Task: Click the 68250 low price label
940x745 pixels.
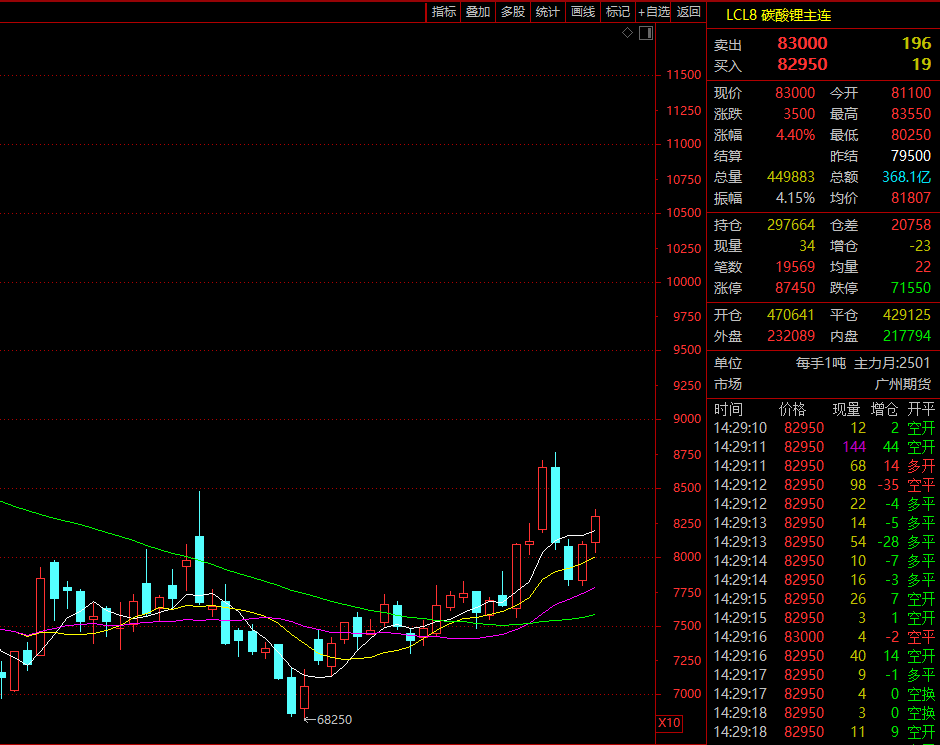Action: click(334, 719)
